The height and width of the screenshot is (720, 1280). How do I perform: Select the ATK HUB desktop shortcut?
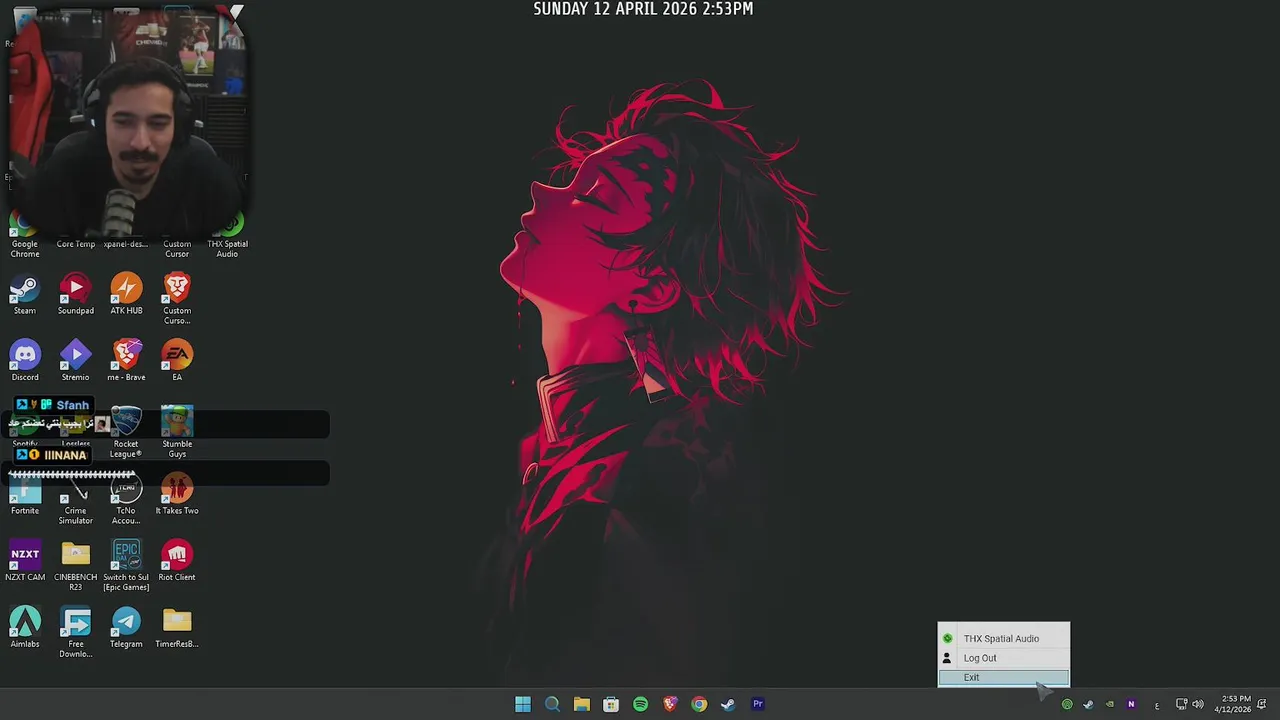tap(126, 295)
